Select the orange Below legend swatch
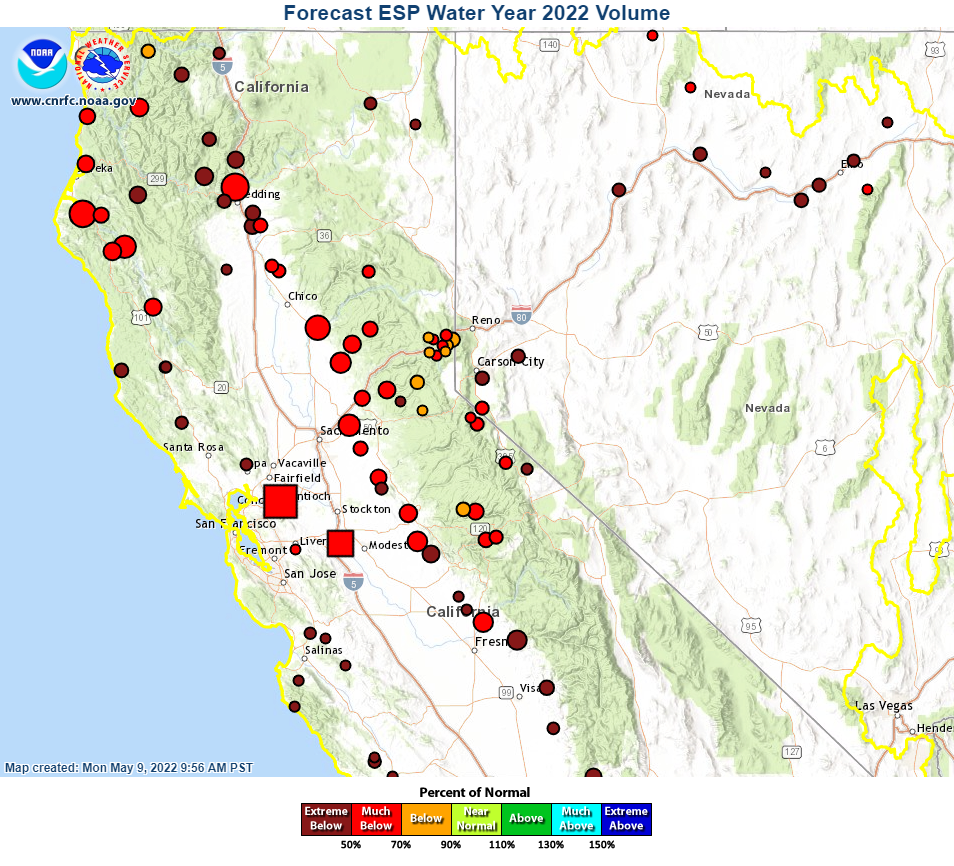Image resolution: width=954 pixels, height=866 pixels. point(426,819)
